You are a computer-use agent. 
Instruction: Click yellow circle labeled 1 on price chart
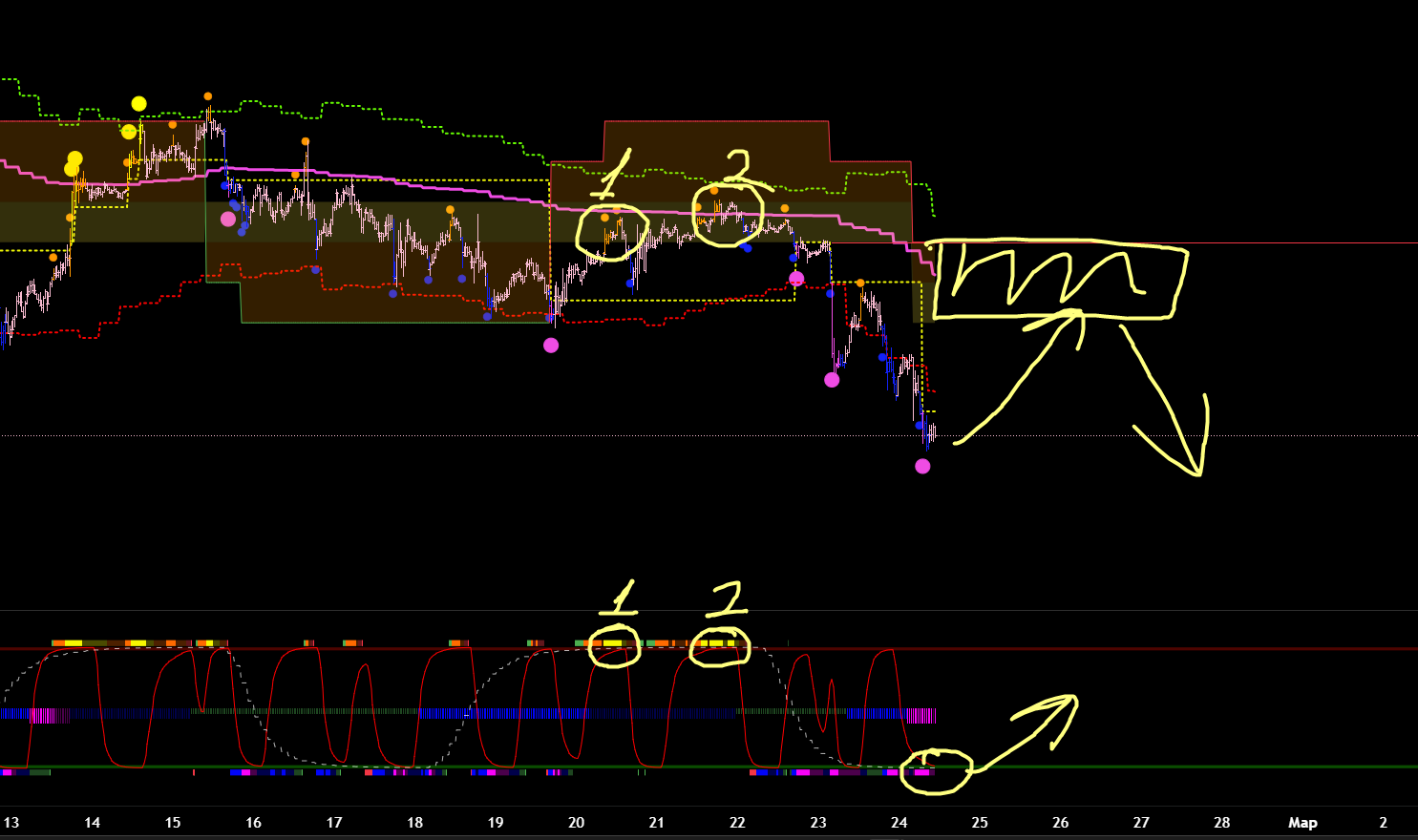point(613,231)
